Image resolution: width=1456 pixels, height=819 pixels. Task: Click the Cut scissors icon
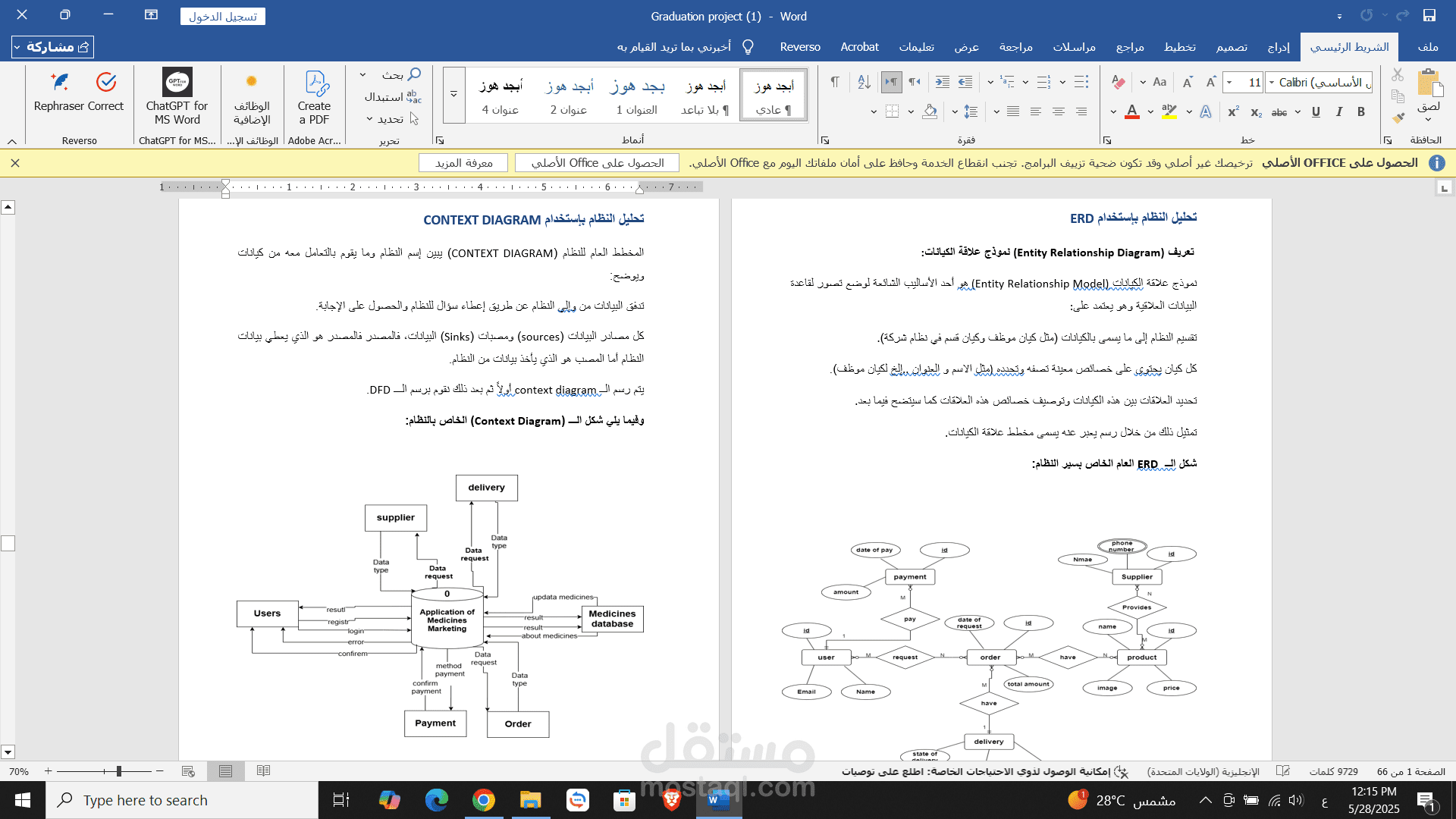(x=1398, y=74)
